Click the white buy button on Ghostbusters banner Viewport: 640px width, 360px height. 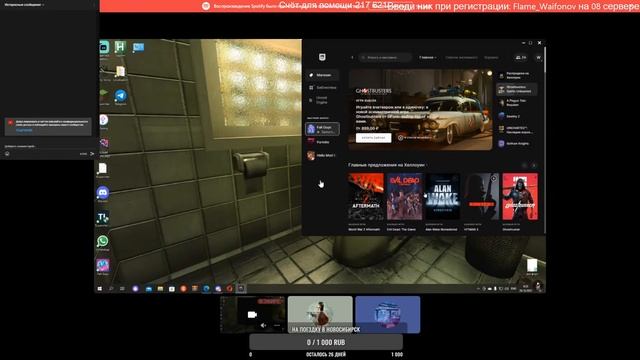click(373, 138)
